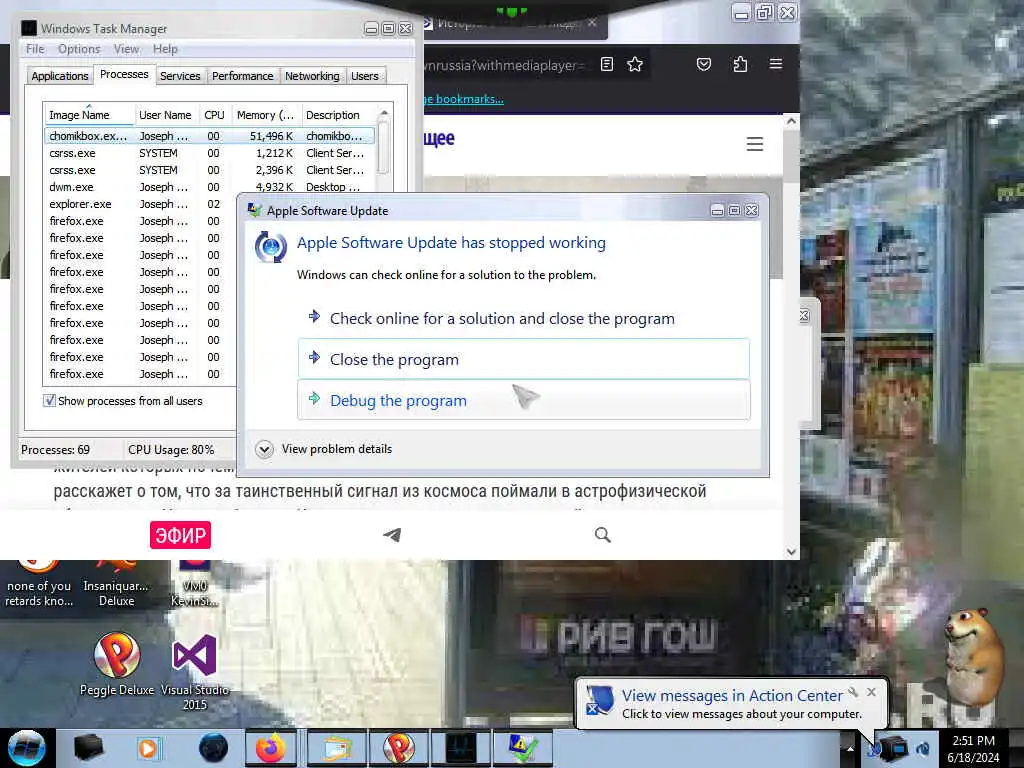Open Firefox reader view icon
This screenshot has height=768, width=1024.
(x=607, y=64)
